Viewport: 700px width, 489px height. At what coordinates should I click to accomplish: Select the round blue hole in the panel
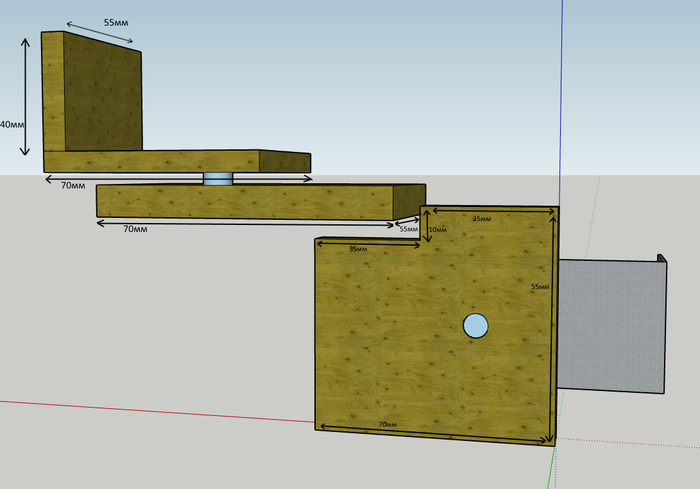(x=475, y=325)
